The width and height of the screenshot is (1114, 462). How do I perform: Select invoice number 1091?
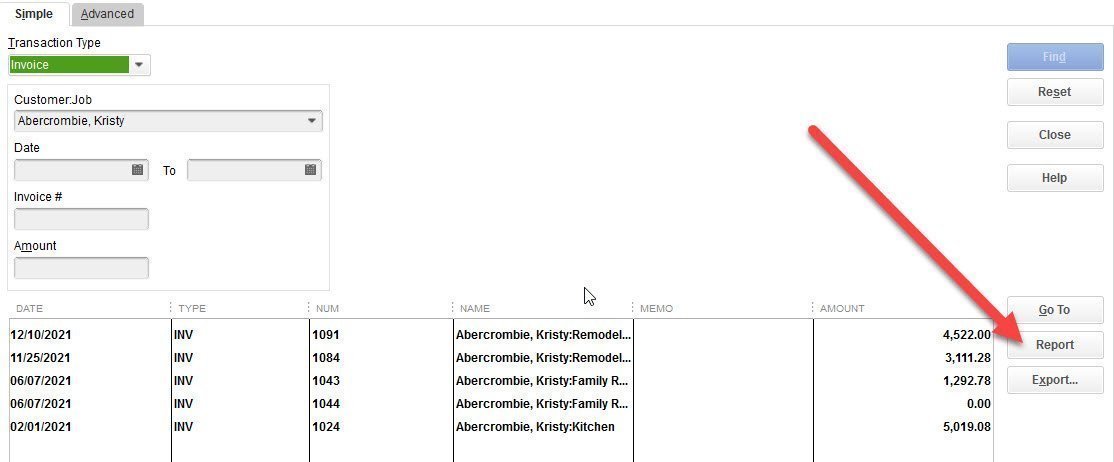(327, 335)
